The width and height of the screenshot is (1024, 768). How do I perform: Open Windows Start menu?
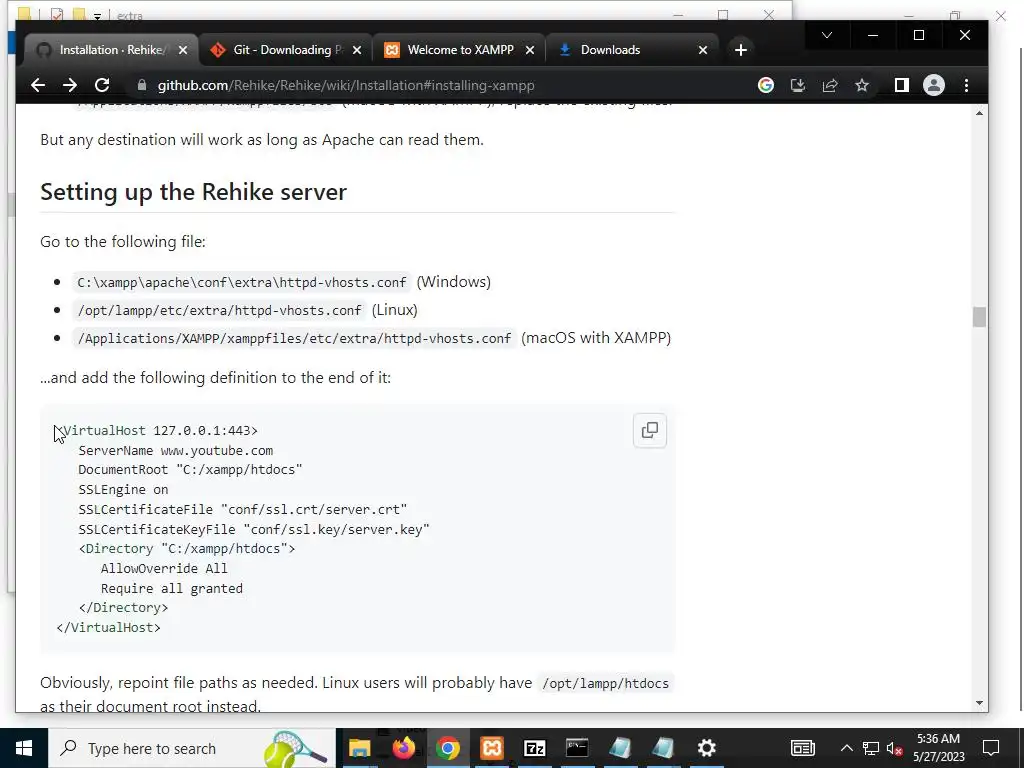point(24,748)
